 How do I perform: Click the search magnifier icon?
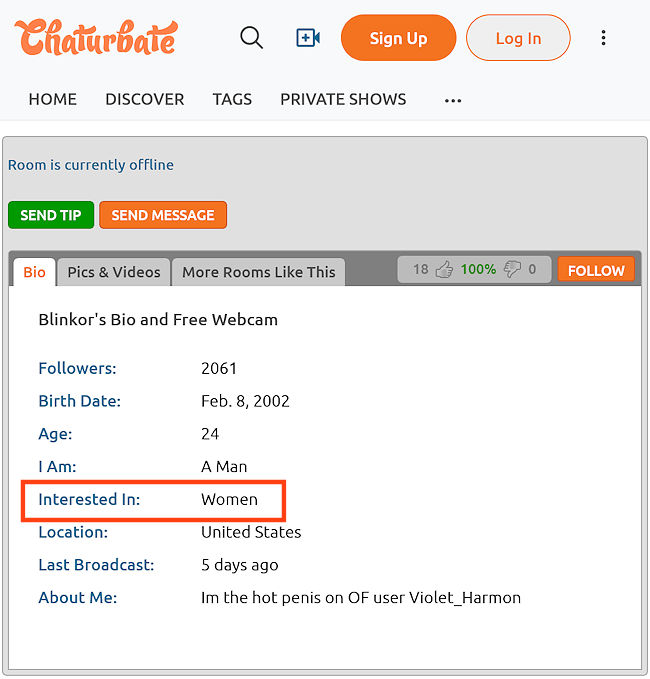[x=252, y=38]
